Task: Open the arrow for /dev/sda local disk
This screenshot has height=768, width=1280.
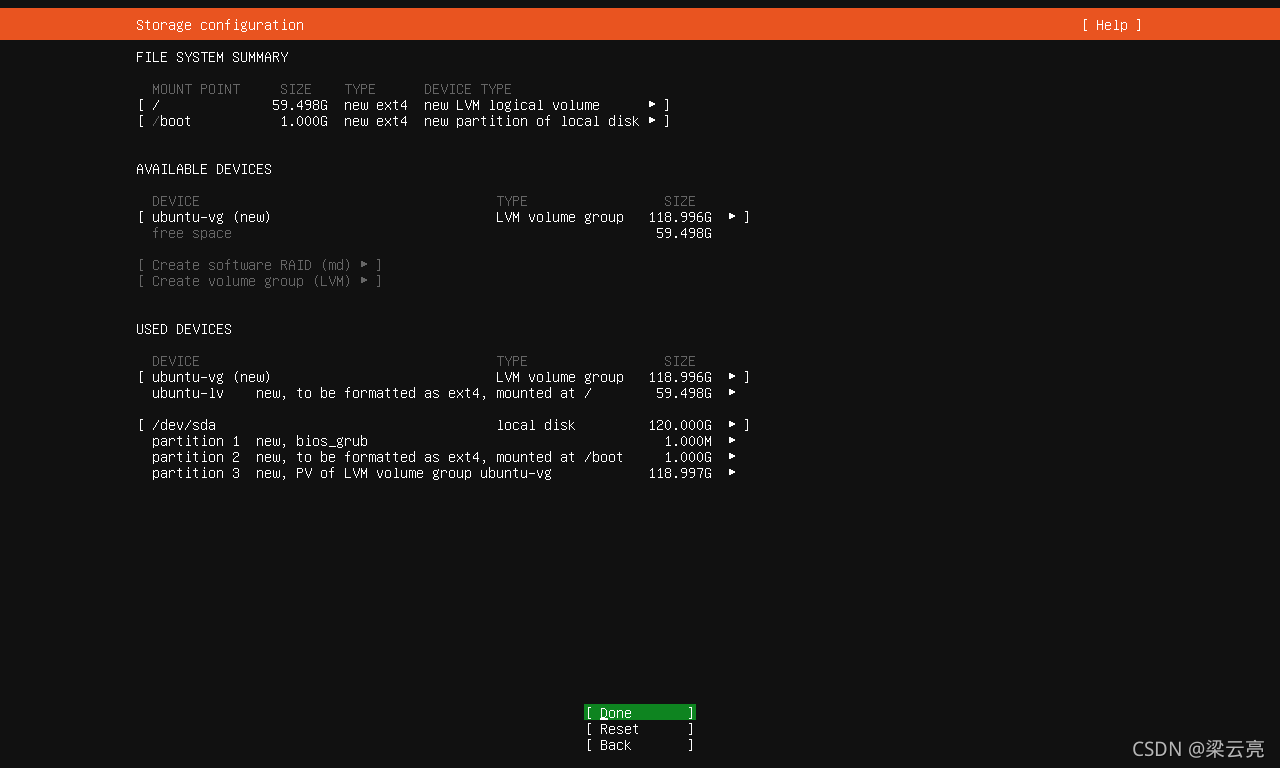Action: pos(732,425)
